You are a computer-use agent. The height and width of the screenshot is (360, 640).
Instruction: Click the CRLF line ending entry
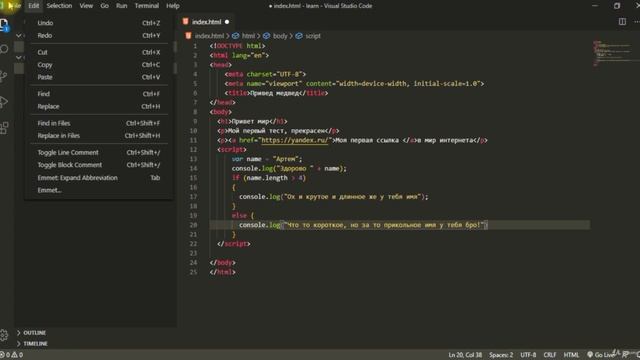click(x=549, y=355)
